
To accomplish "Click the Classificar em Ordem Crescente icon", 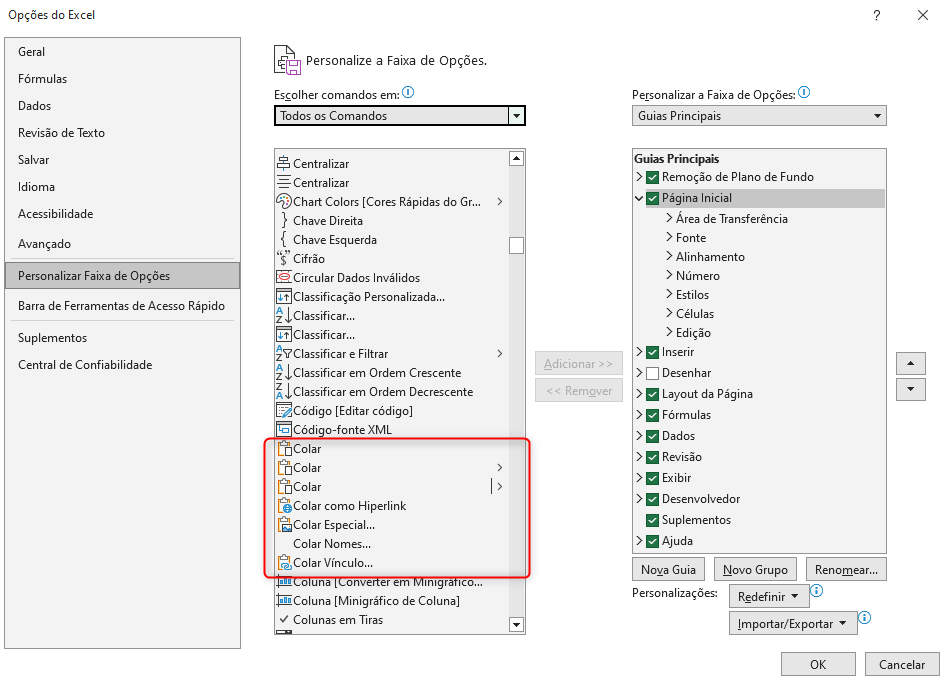I will pos(283,373).
